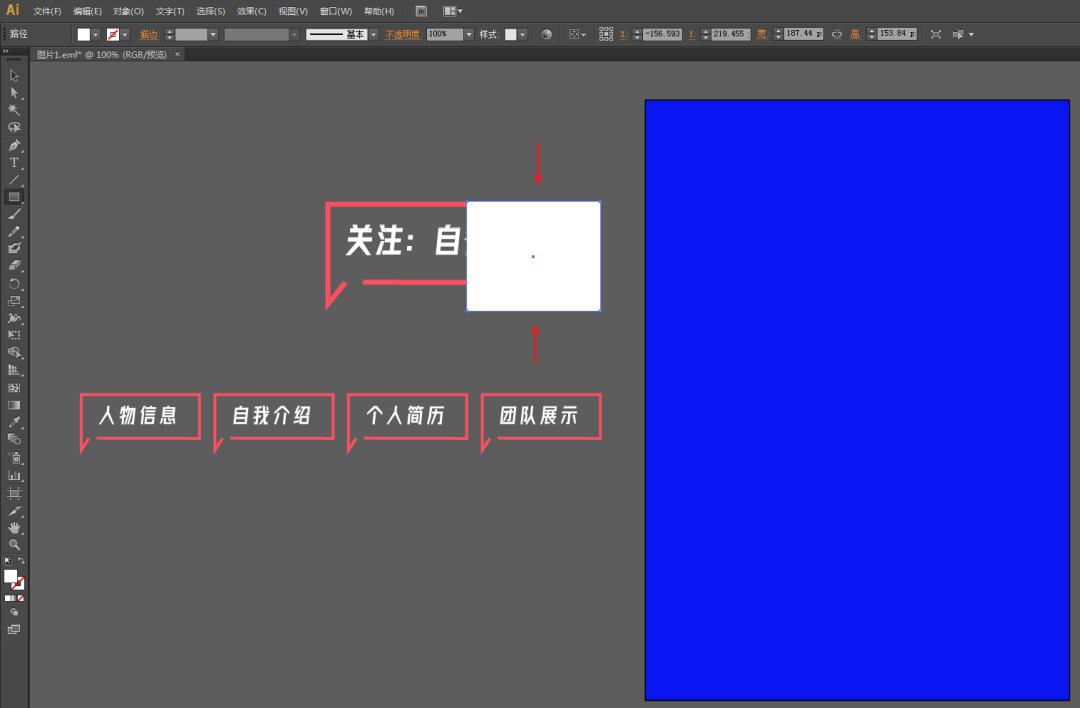Select the Direct Selection tool

coord(14,93)
